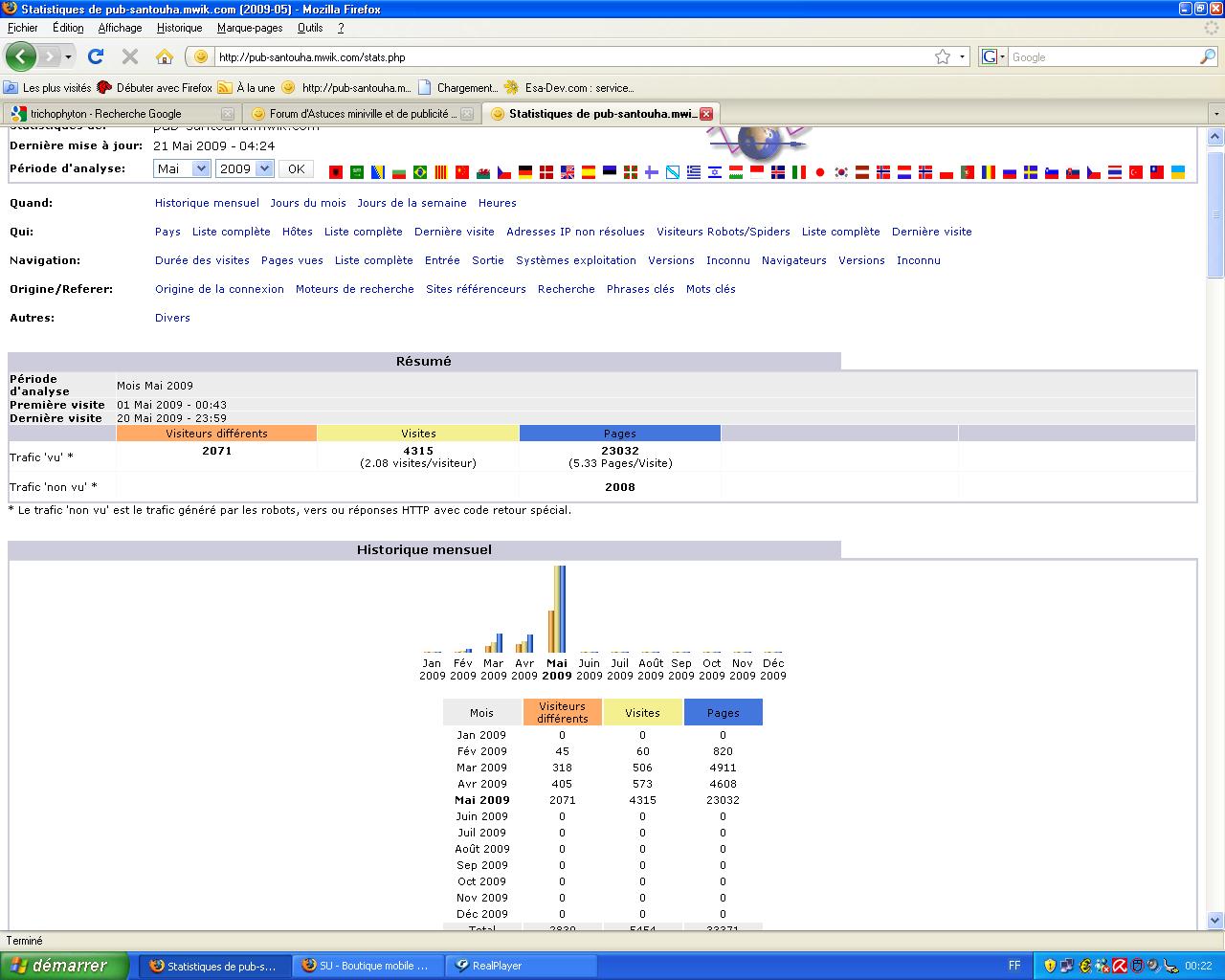Select the Taiwan flag
This screenshot has width=1225, height=980.
[x=1157, y=172]
